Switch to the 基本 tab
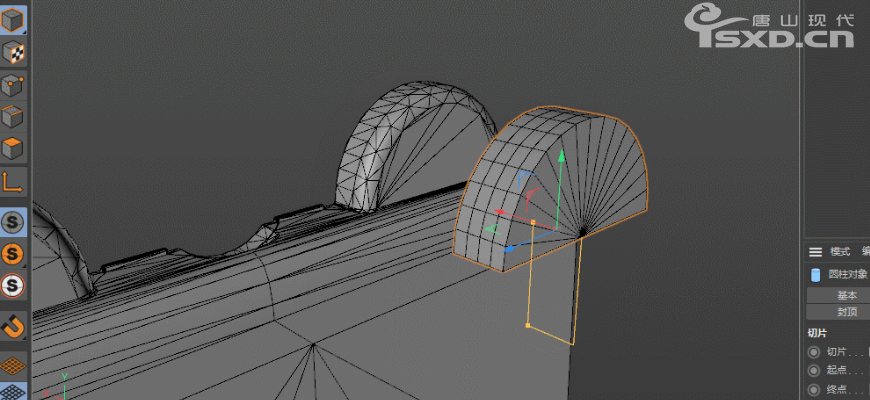Image resolution: width=870 pixels, height=400 pixels. (x=846, y=295)
